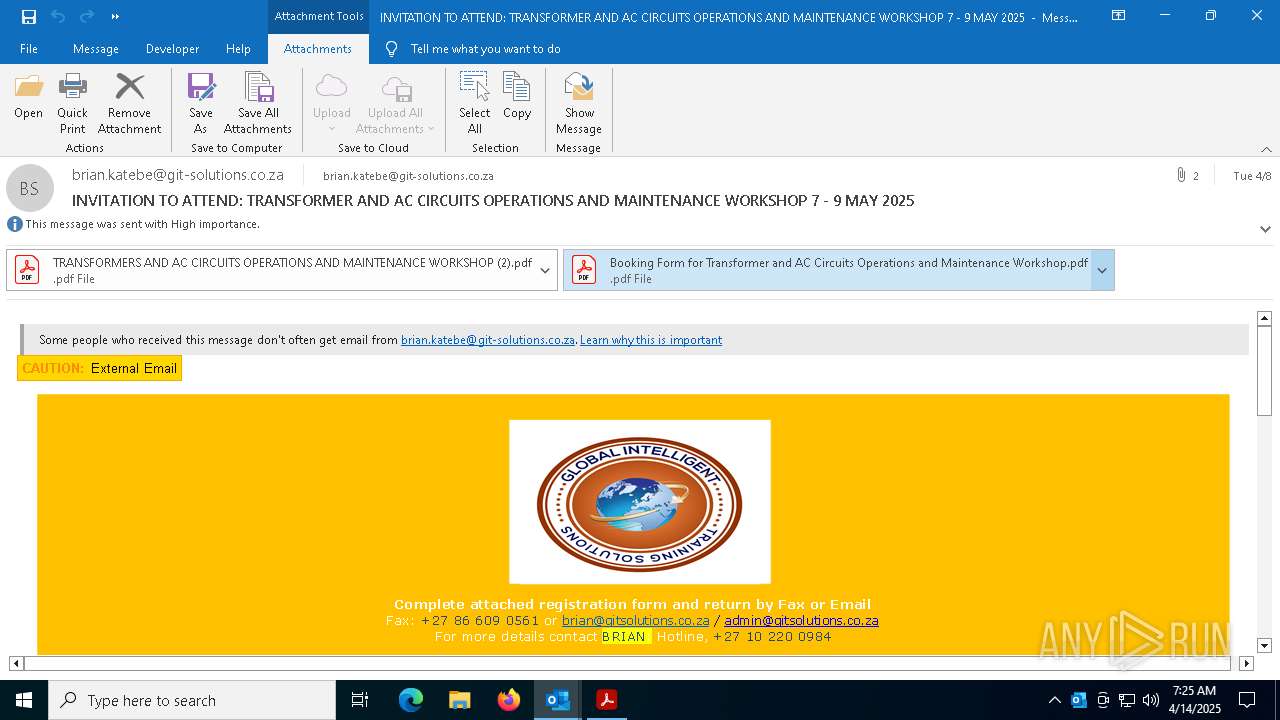Screen dimensions: 1280x720
Task: Collapse the ribbon with the chevron
Action: tap(1266, 149)
